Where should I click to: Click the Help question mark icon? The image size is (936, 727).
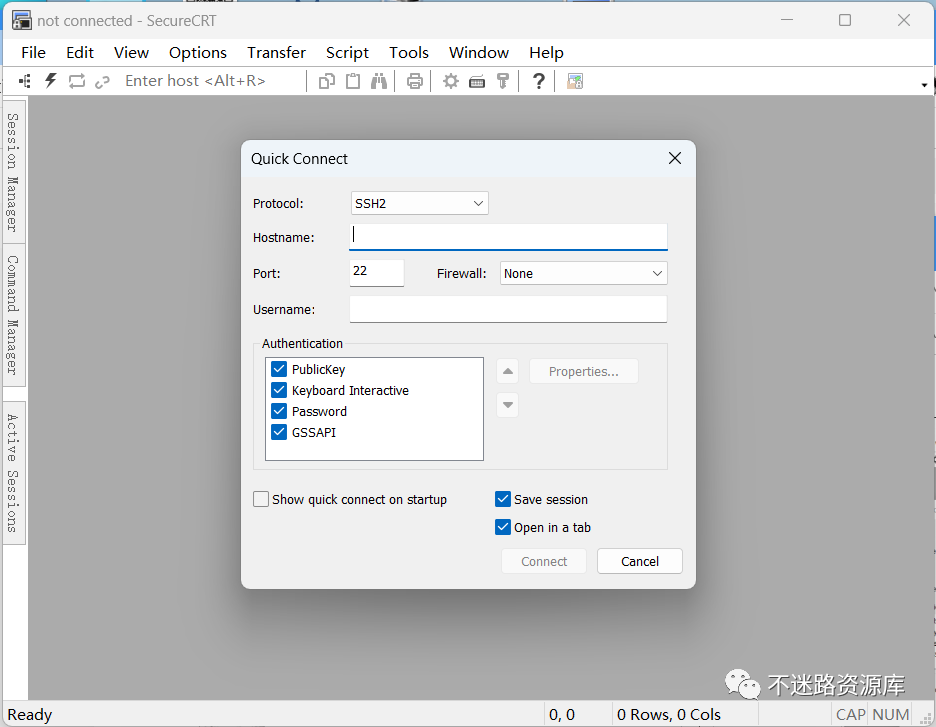538,81
